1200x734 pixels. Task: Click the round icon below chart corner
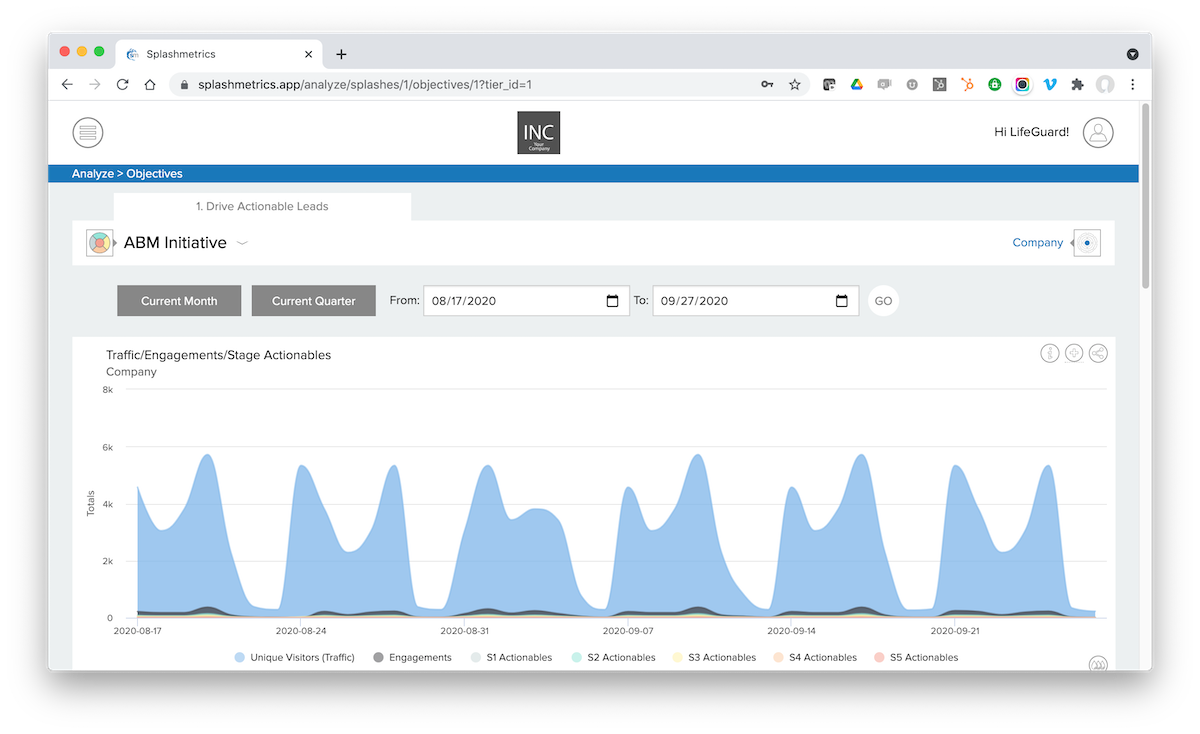point(1098,664)
